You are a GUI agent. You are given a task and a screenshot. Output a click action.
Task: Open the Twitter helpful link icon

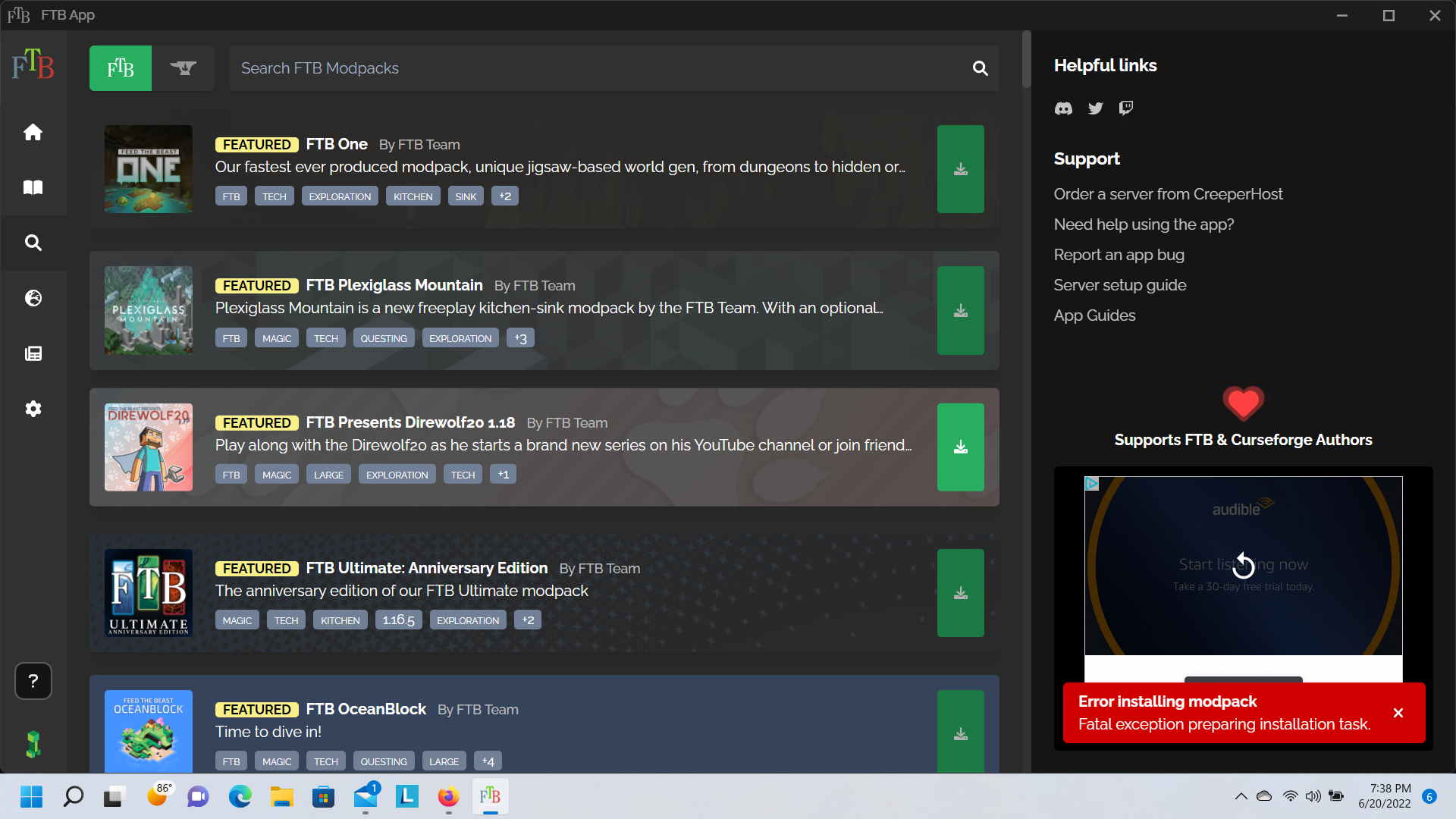point(1095,108)
